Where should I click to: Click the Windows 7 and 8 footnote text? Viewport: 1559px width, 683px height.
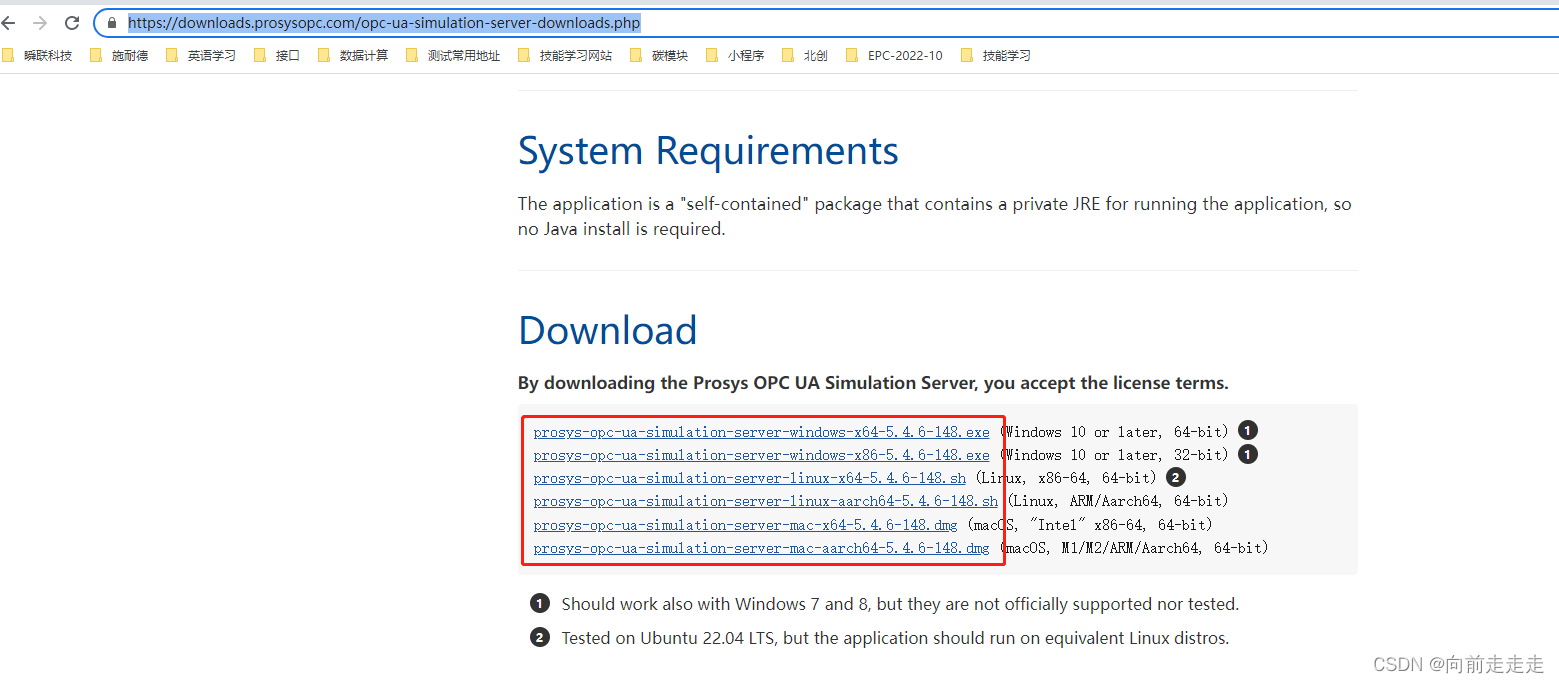tap(900, 604)
